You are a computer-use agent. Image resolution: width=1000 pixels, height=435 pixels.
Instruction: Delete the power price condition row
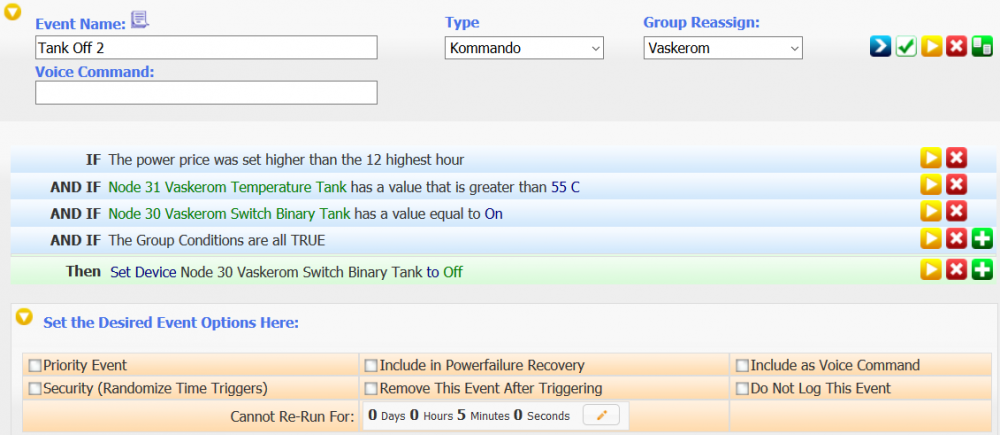point(956,159)
